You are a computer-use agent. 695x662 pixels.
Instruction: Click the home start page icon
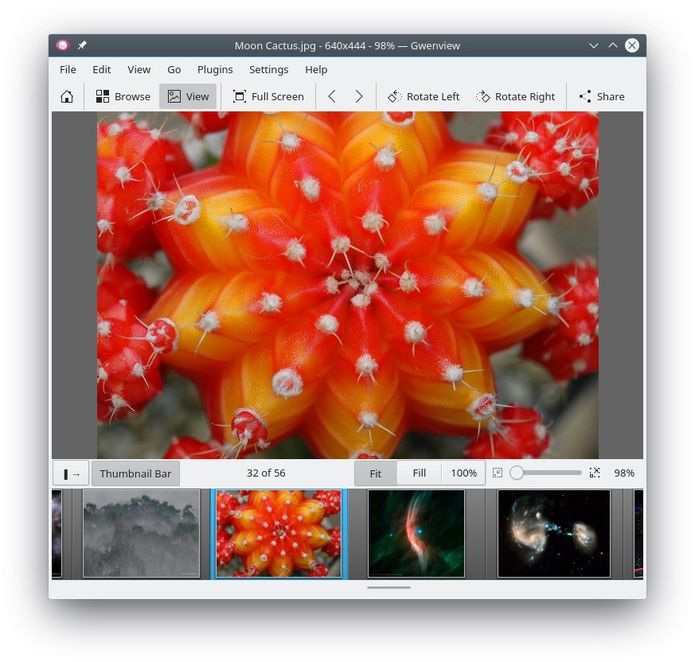pyautogui.click(x=67, y=96)
